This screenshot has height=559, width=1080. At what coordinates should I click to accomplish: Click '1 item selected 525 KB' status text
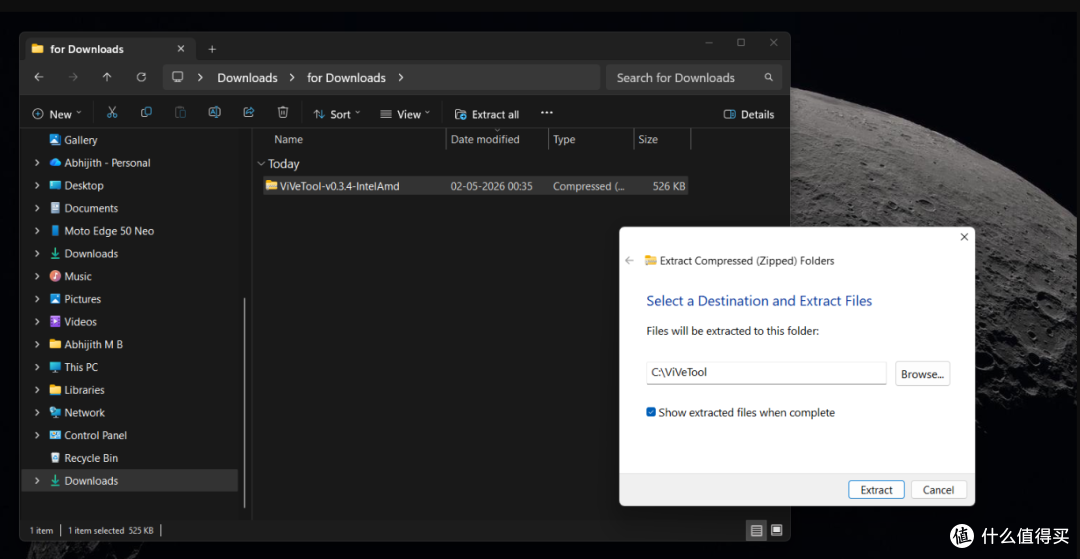[x=110, y=530]
